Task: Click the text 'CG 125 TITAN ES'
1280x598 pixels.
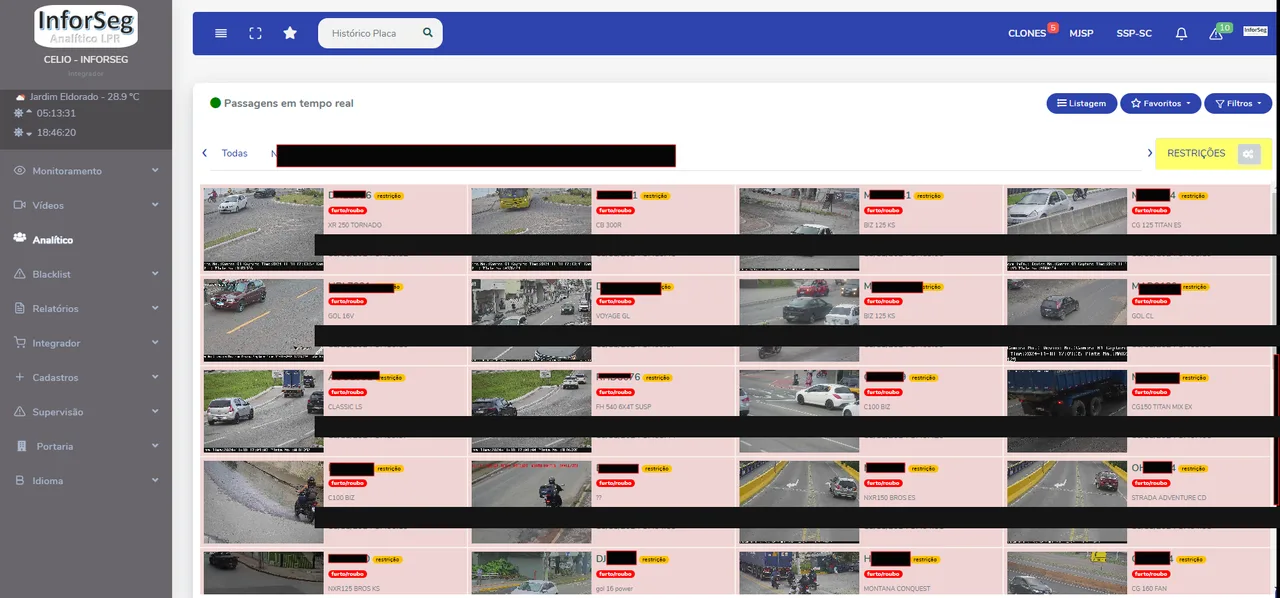Action: click(x=1156, y=225)
